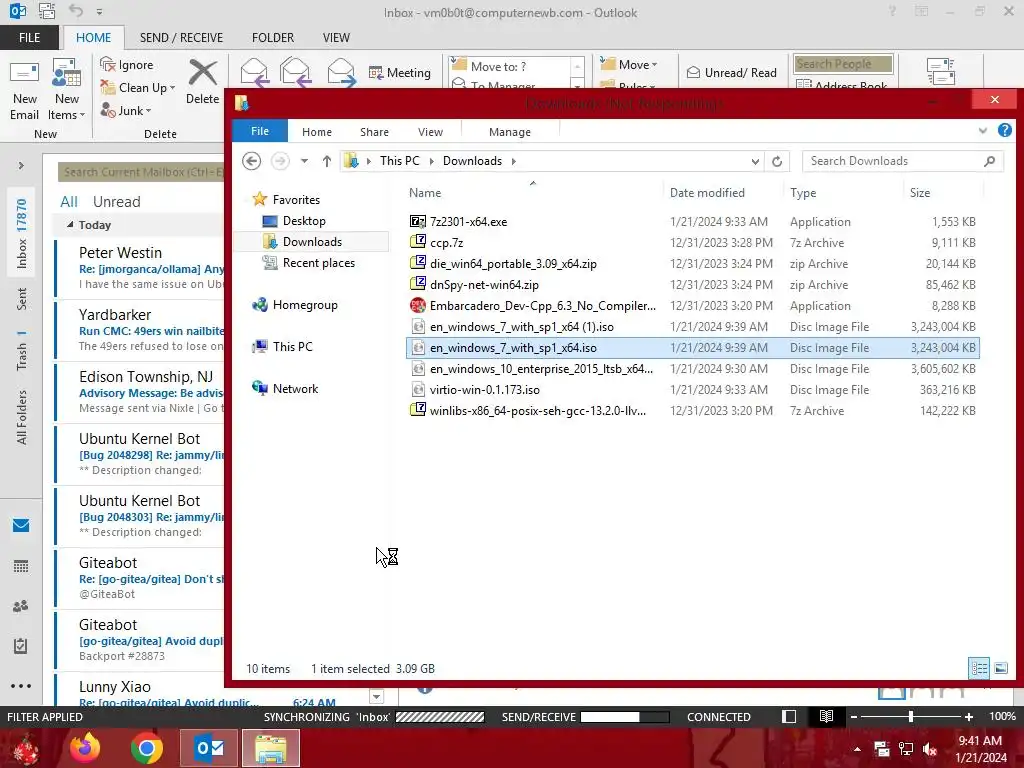Screen dimensions: 1024x768
Task: Select 7z2301-x64.exe file
Action: click(x=468, y=222)
